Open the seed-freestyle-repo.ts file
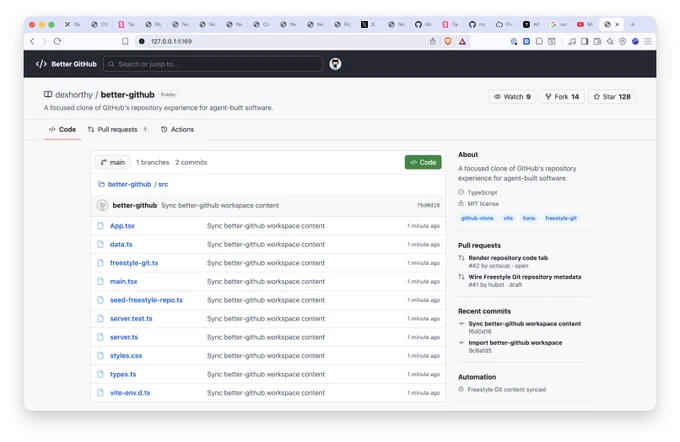 click(x=146, y=300)
